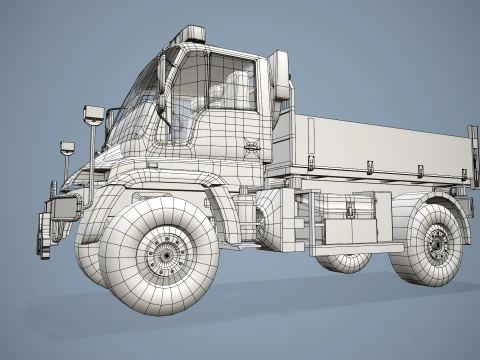The height and width of the screenshot is (360, 480).
Task: Select the truck's large front wheel
Action: pyautogui.click(x=159, y=256)
